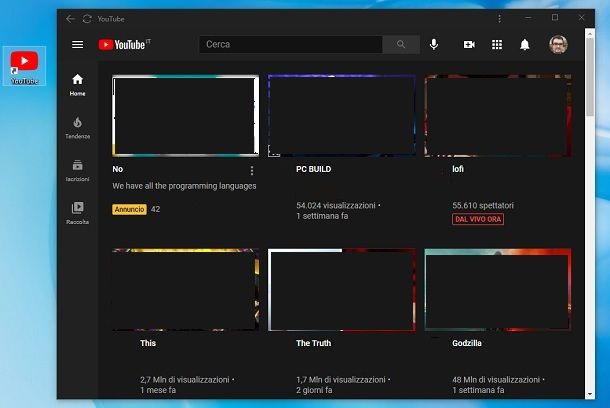Open Tendenze in the sidebar
Image resolution: width=610 pixels, height=408 pixels.
point(77,128)
